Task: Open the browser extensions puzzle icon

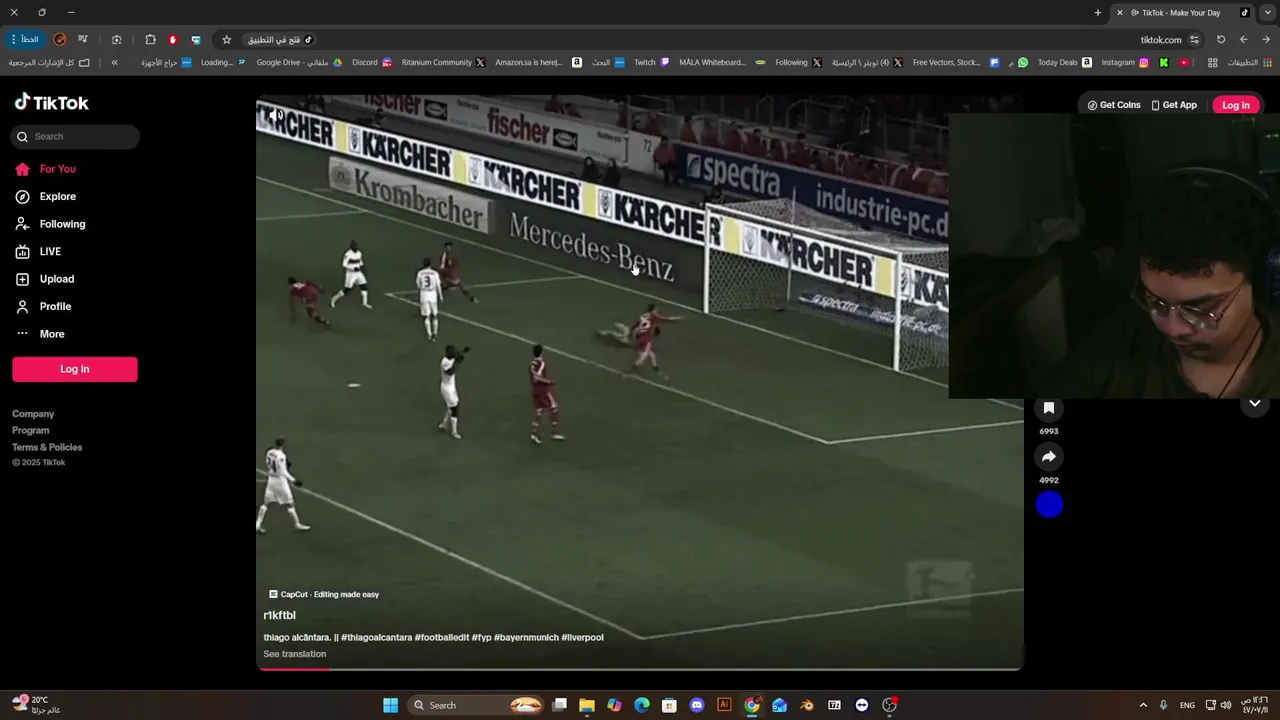Action: click(x=150, y=40)
